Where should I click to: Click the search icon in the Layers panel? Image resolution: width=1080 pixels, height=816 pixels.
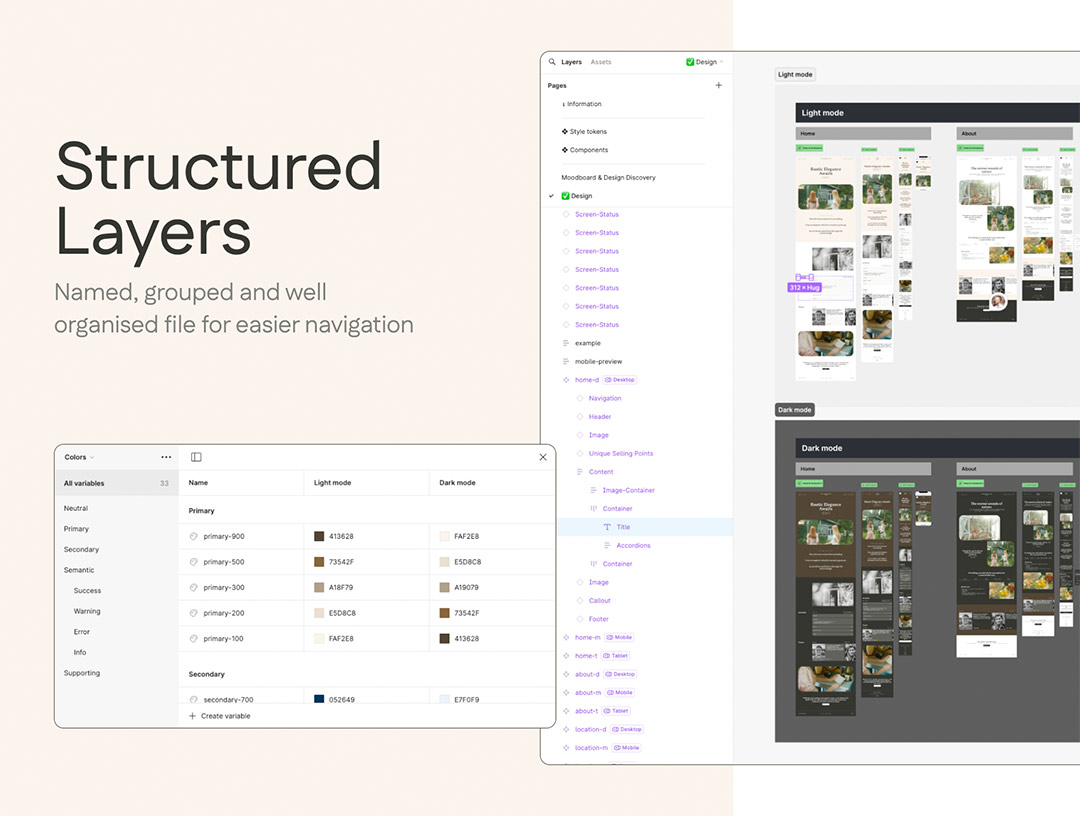(552, 62)
